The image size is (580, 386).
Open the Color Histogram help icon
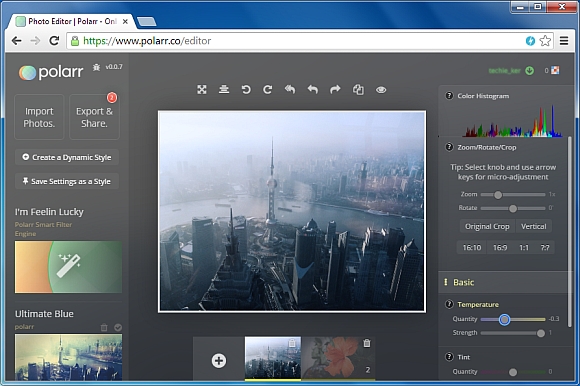click(449, 96)
